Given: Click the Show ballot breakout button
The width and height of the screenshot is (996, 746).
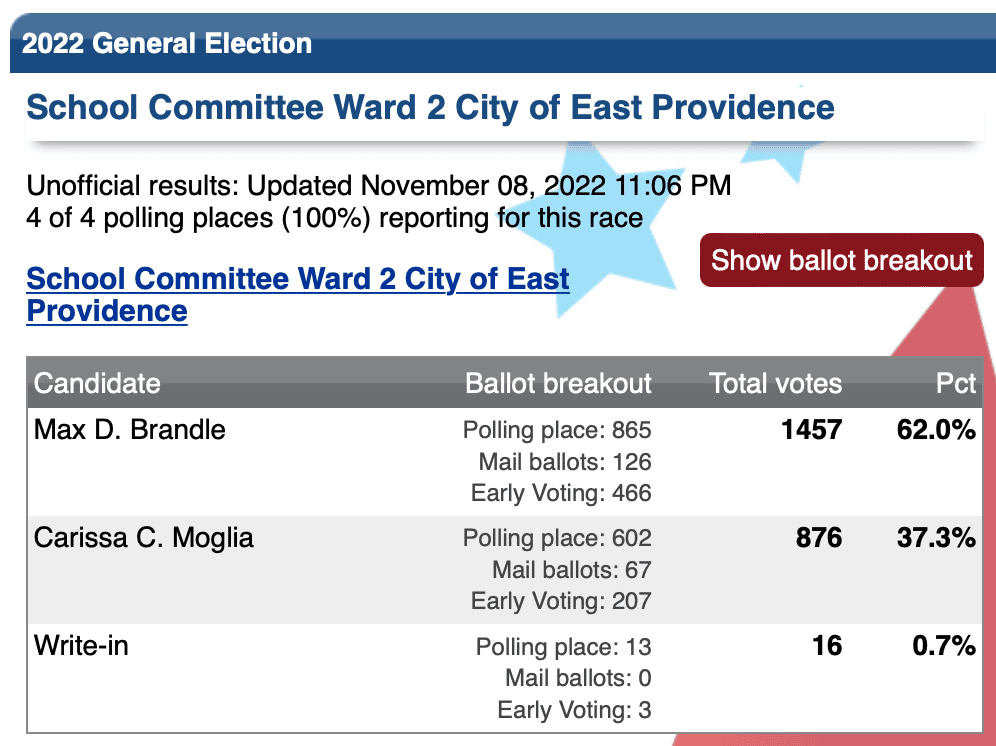Looking at the screenshot, I should coord(842,260).
